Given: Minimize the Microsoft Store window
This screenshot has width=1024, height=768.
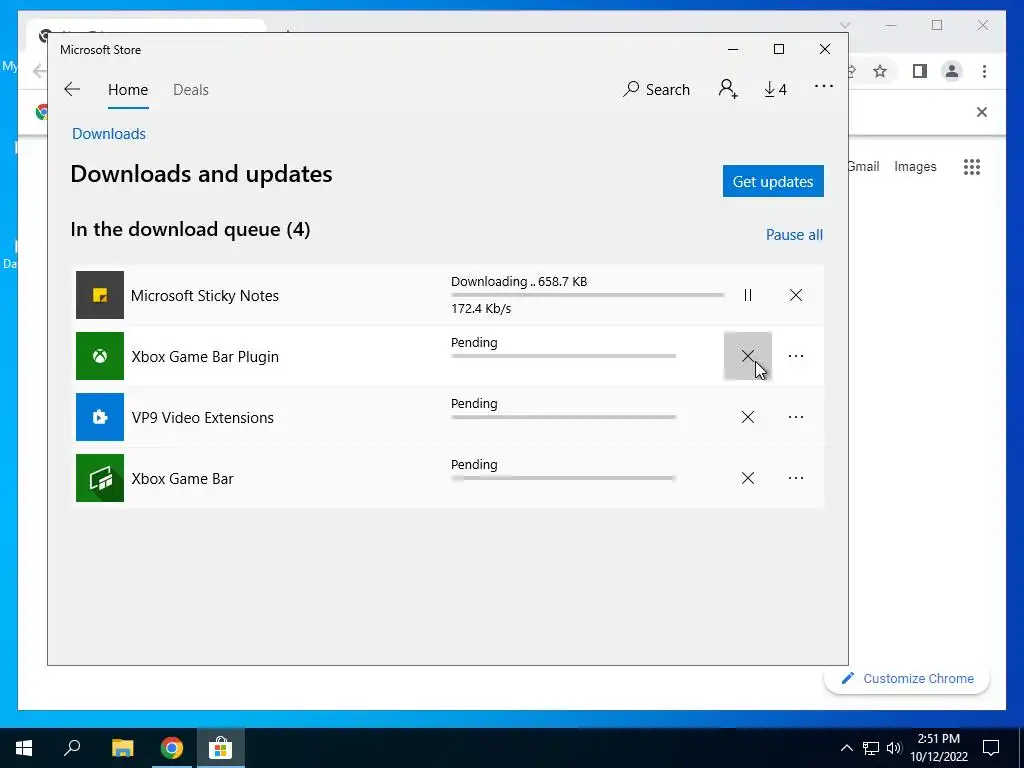Looking at the screenshot, I should tap(733, 49).
